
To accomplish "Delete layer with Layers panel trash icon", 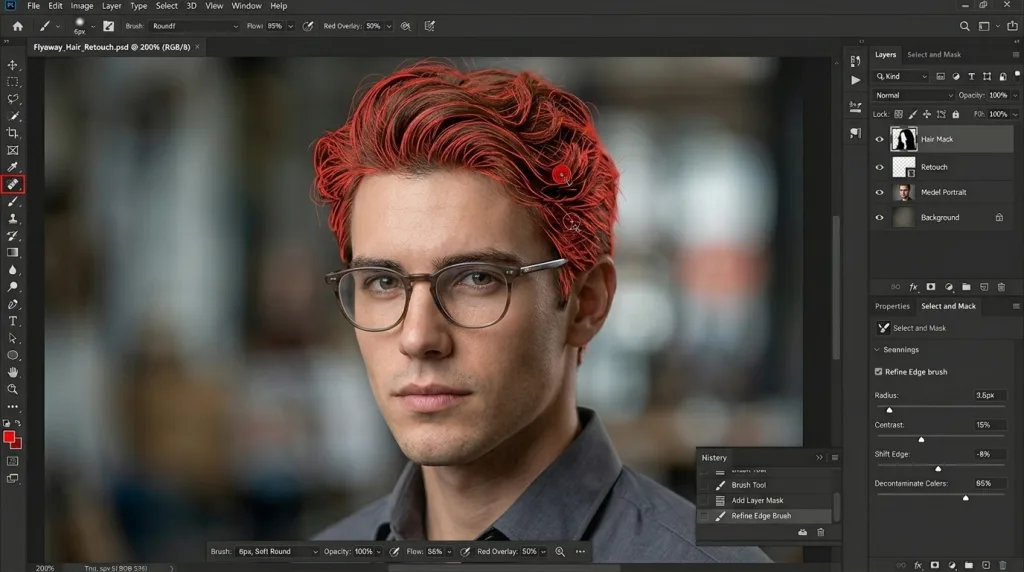I will (1001, 287).
